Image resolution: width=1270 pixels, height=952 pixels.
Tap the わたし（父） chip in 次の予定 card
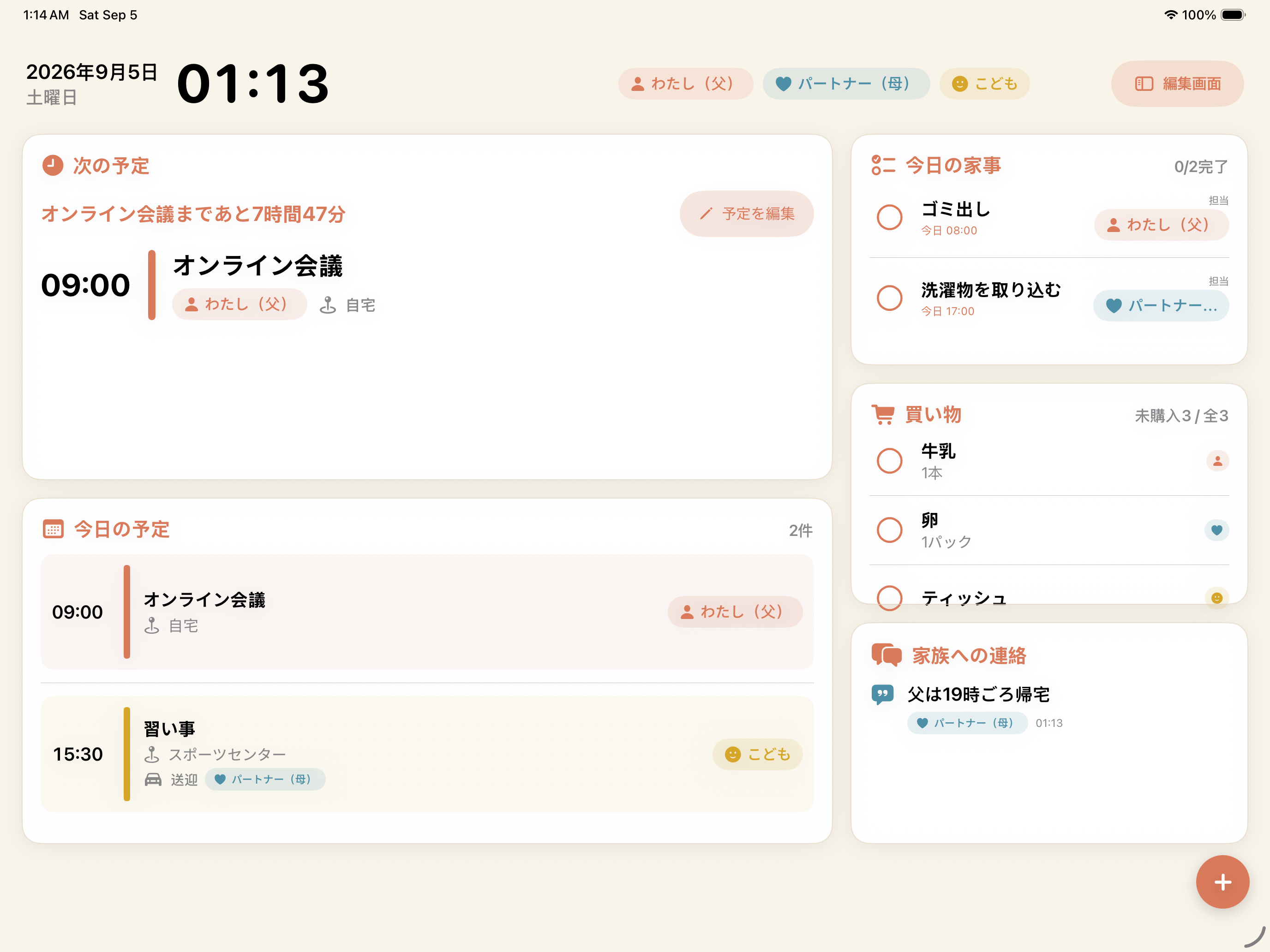pos(239,304)
